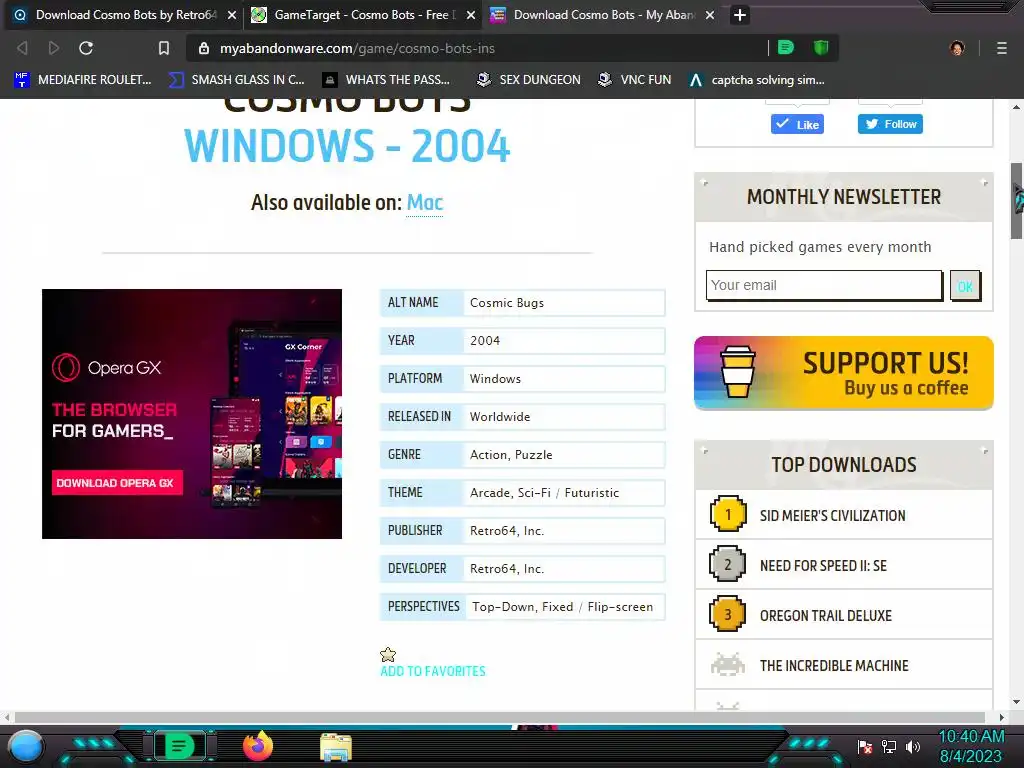This screenshot has height=768, width=1024.
Task: Click the volume speaker tray icon
Action: coord(913,747)
